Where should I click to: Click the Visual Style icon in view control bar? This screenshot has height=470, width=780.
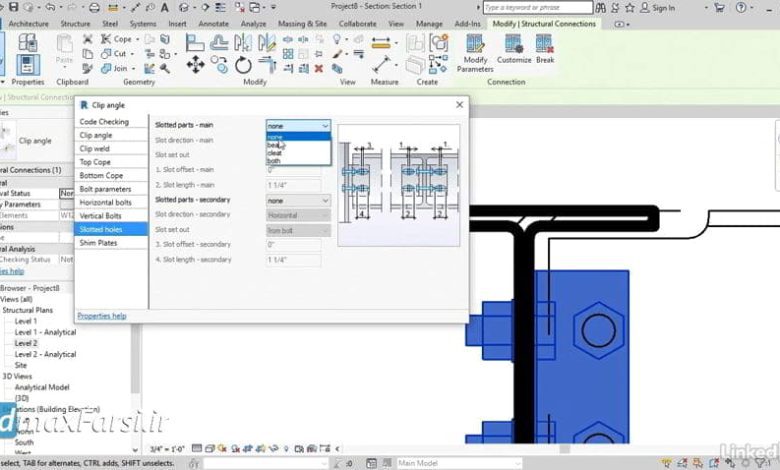pyautogui.click(x=209, y=449)
